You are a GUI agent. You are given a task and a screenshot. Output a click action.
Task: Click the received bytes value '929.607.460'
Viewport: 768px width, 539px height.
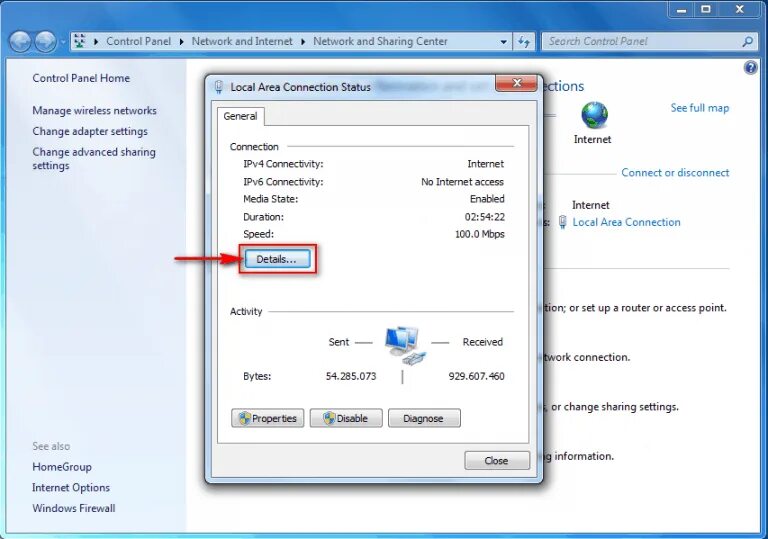[x=477, y=376]
